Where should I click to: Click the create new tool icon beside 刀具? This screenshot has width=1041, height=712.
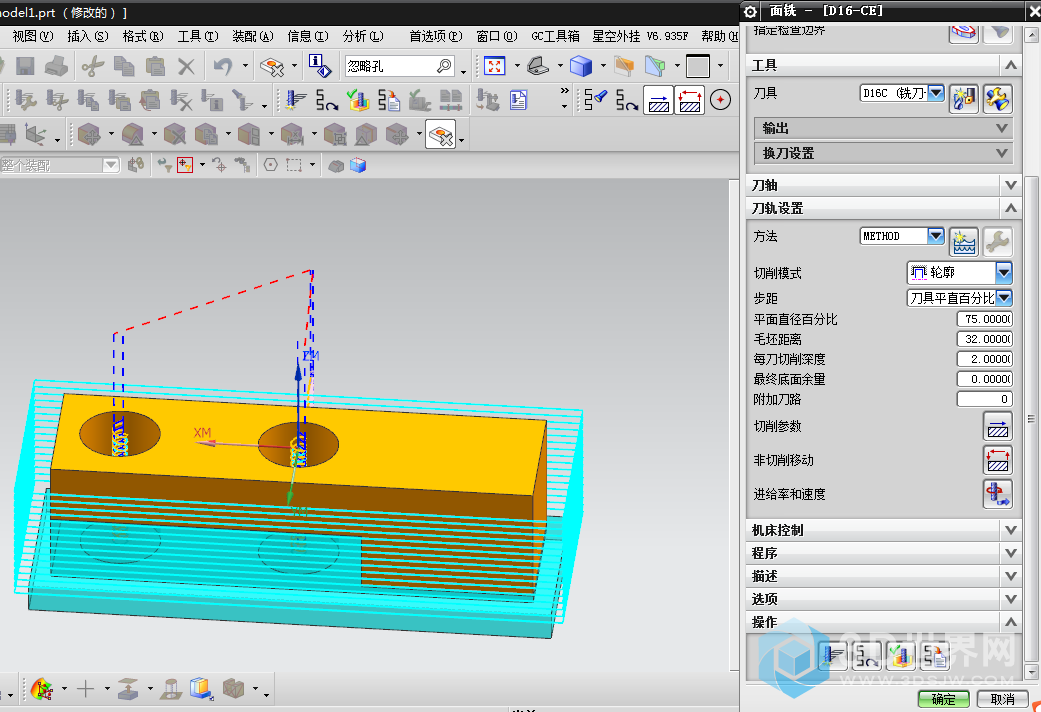click(964, 99)
